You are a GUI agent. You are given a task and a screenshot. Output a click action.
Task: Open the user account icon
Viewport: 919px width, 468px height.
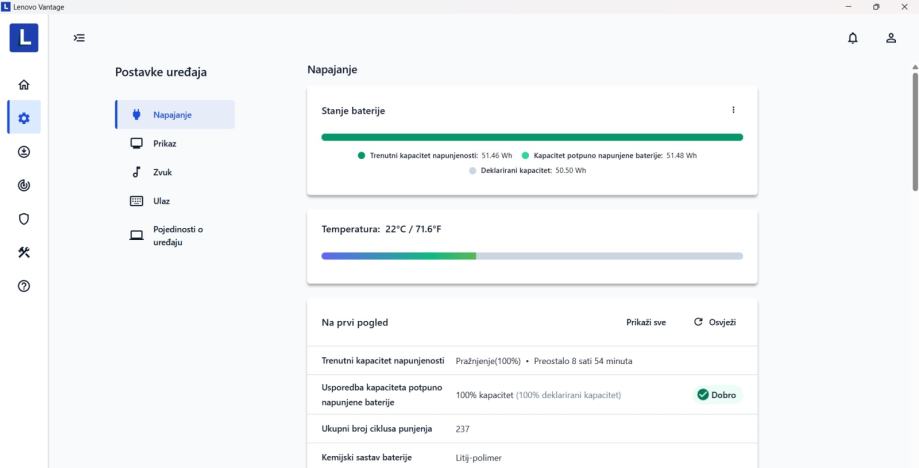click(890, 38)
